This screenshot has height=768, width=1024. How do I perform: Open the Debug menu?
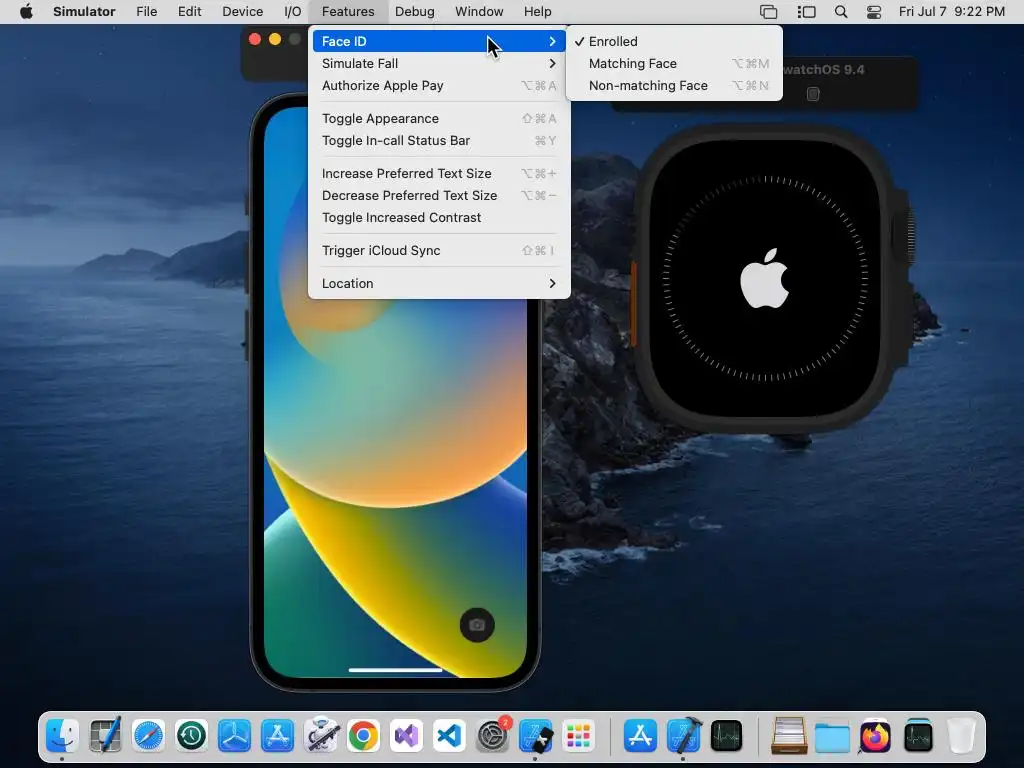415,12
